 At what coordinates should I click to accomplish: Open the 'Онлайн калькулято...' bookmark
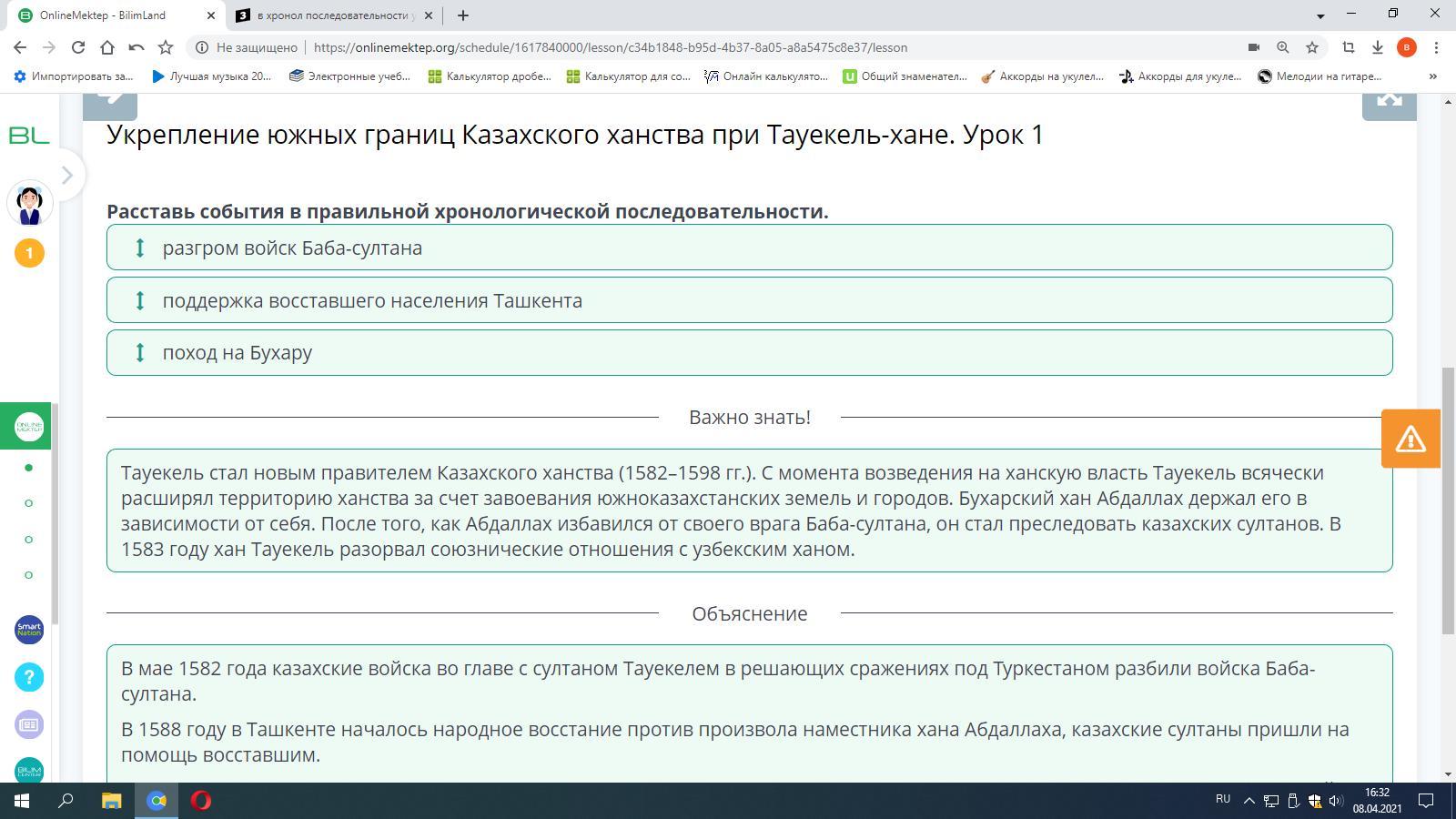[766, 76]
